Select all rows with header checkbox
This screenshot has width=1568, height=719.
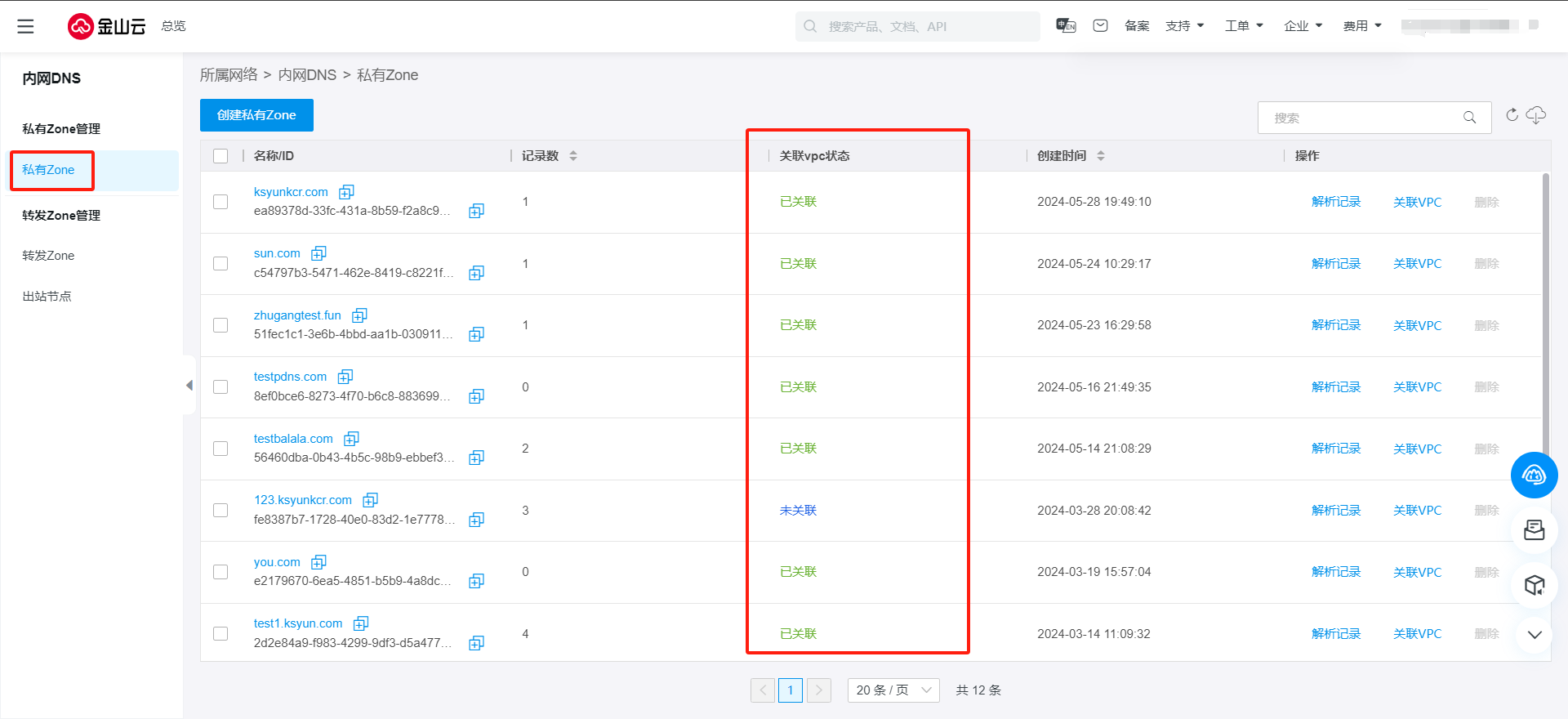click(x=220, y=156)
